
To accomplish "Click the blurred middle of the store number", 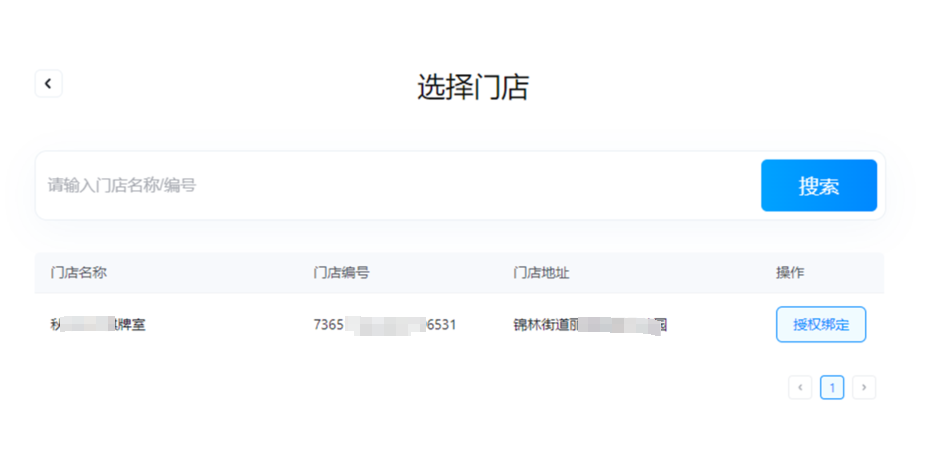I will pos(385,325).
